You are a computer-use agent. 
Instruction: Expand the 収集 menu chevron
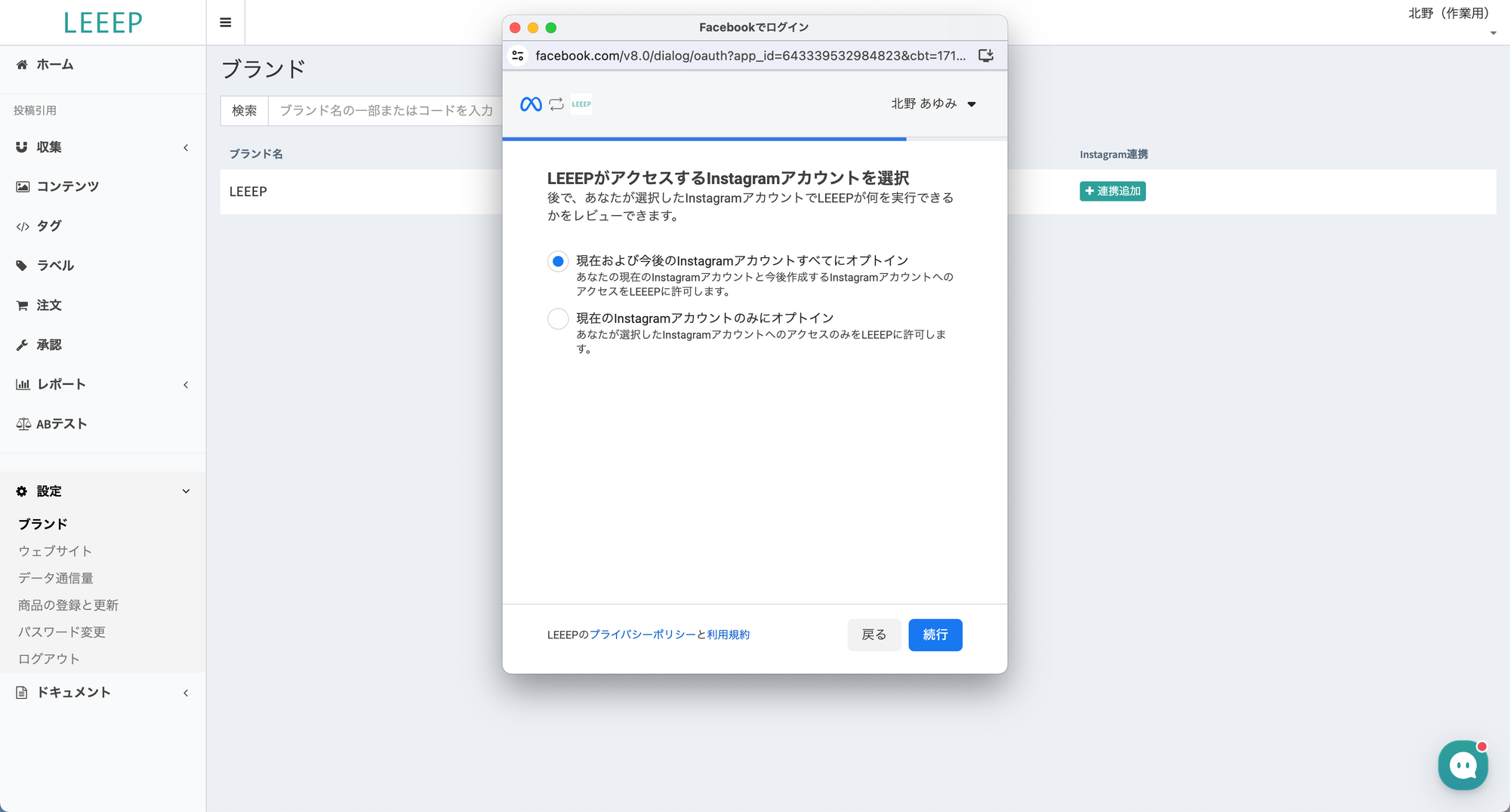pos(186,148)
